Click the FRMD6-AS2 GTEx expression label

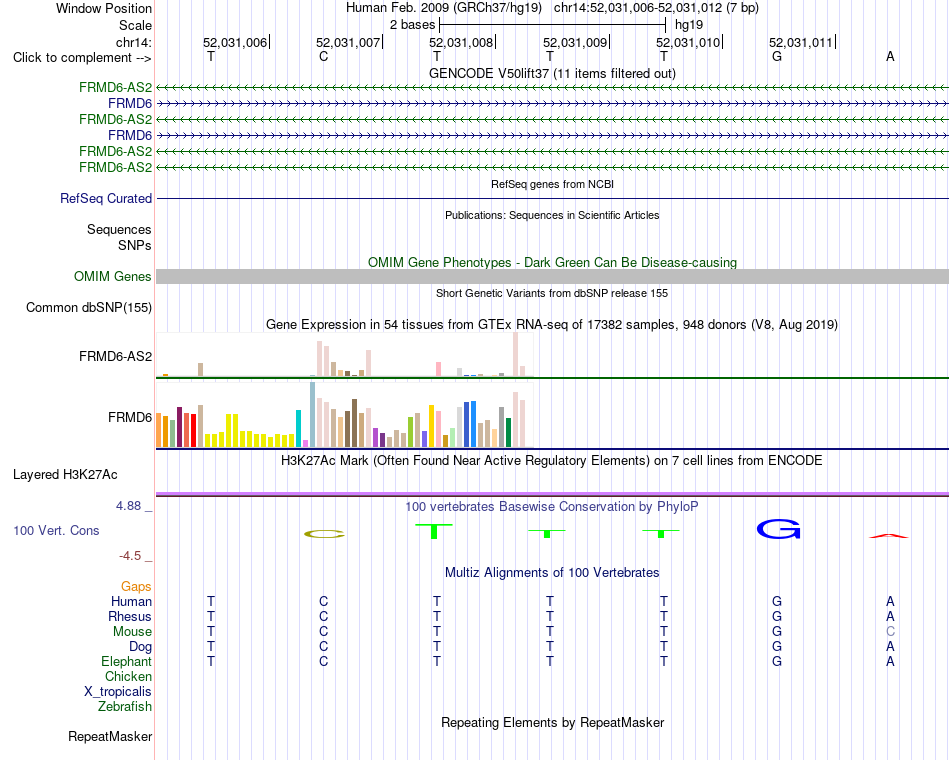[115, 356]
